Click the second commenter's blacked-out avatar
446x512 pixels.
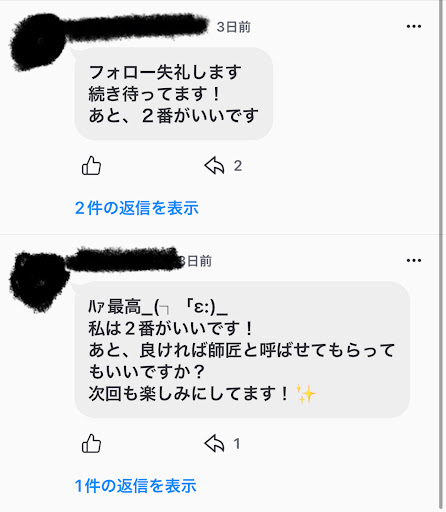[39, 282]
